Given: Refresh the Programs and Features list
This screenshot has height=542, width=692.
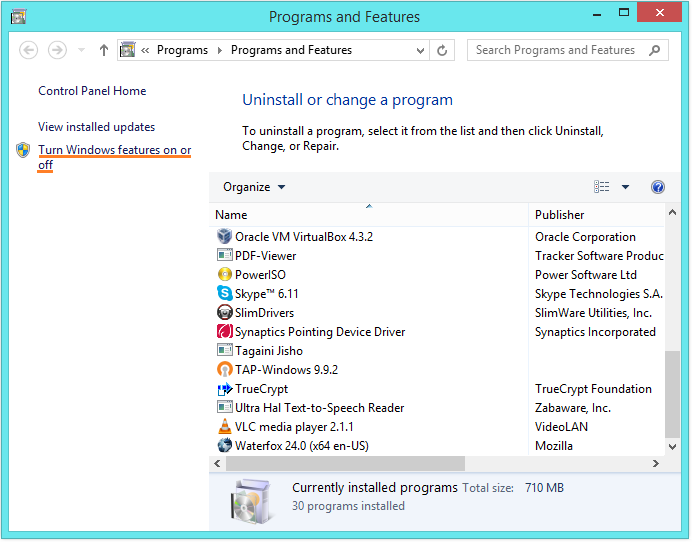Looking at the screenshot, I should pyautogui.click(x=442, y=50).
